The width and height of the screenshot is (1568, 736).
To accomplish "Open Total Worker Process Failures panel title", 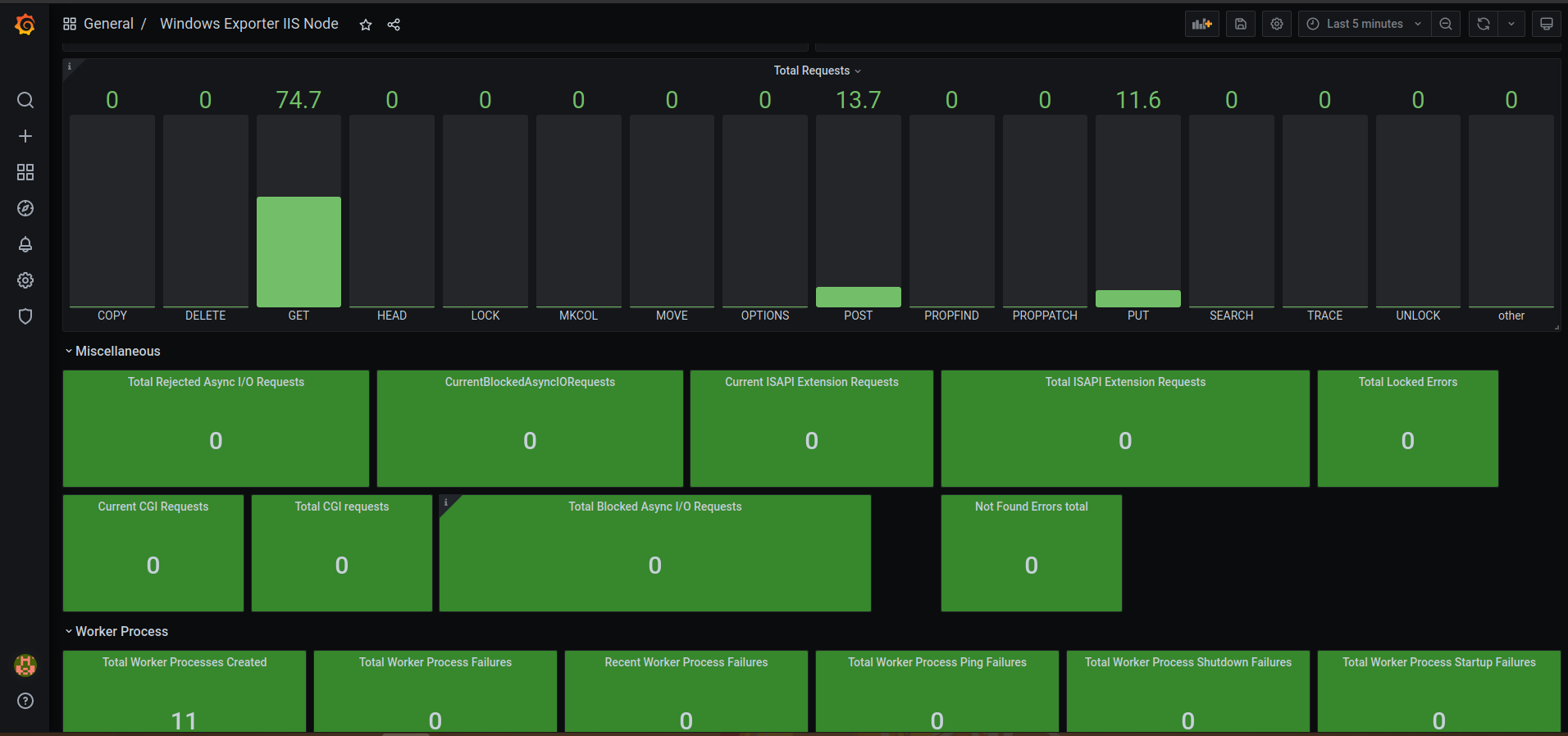I will [x=435, y=662].
